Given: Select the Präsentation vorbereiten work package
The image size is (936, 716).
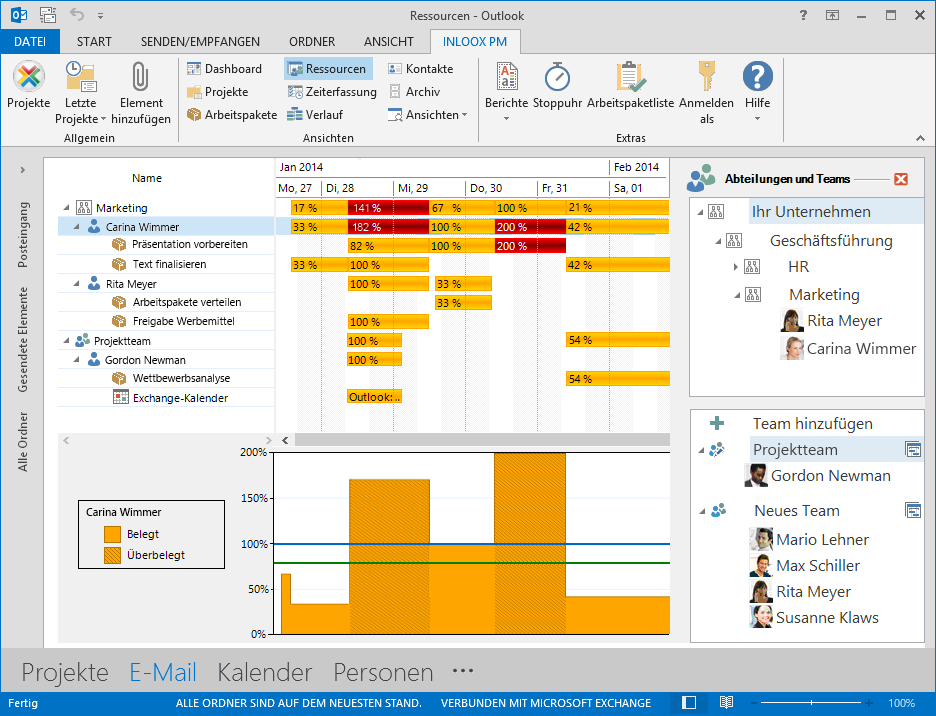Looking at the screenshot, I should click(x=189, y=244).
